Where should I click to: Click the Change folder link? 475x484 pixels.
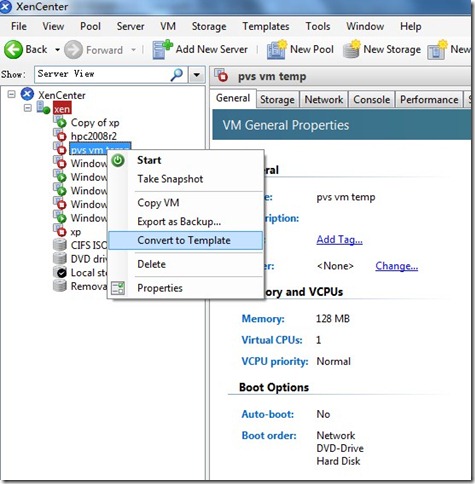click(x=396, y=266)
